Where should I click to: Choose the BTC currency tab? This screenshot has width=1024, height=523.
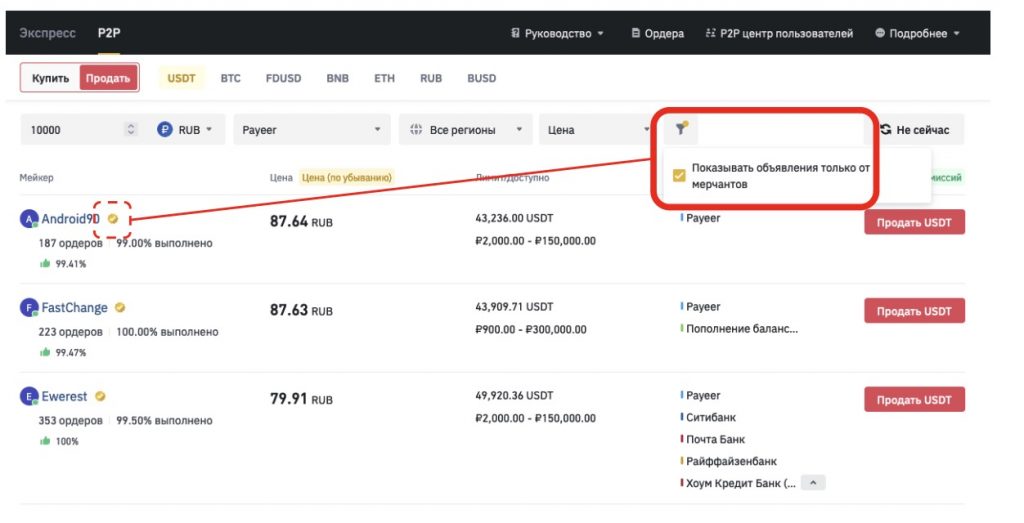coord(231,78)
